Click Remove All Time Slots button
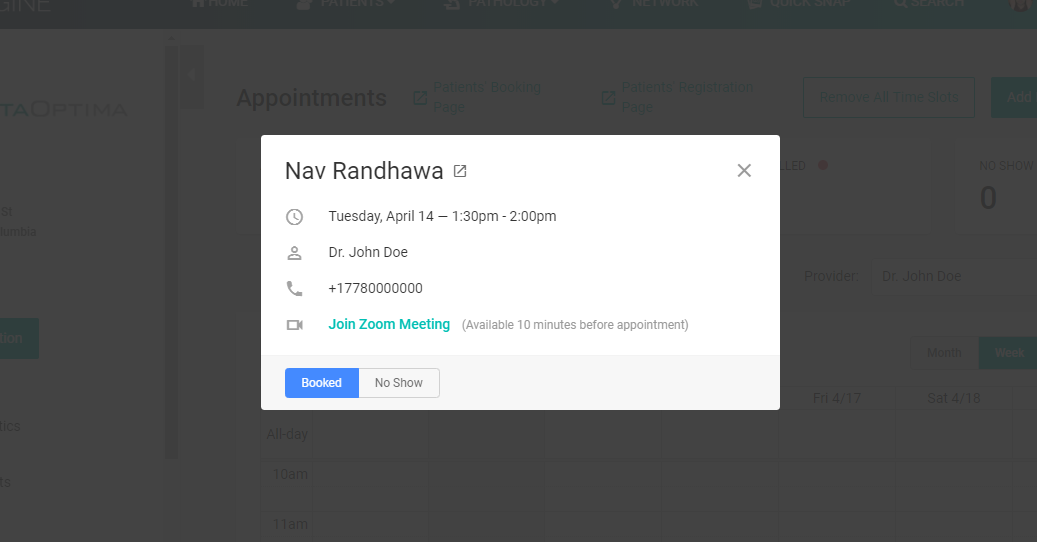Screen dimensions: 1037x542 click(x=888, y=97)
